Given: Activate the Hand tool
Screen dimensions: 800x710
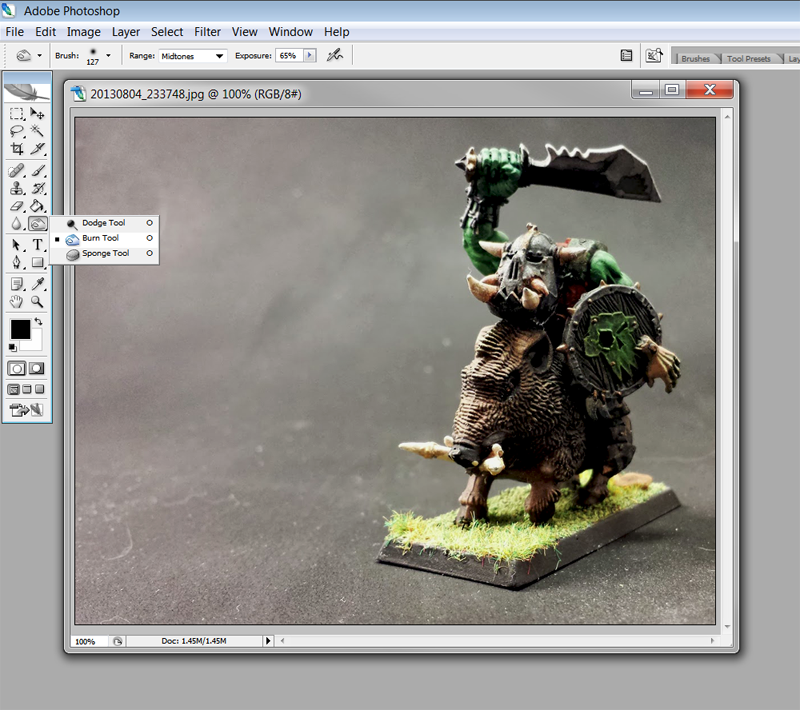Looking at the screenshot, I should coord(17,301).
